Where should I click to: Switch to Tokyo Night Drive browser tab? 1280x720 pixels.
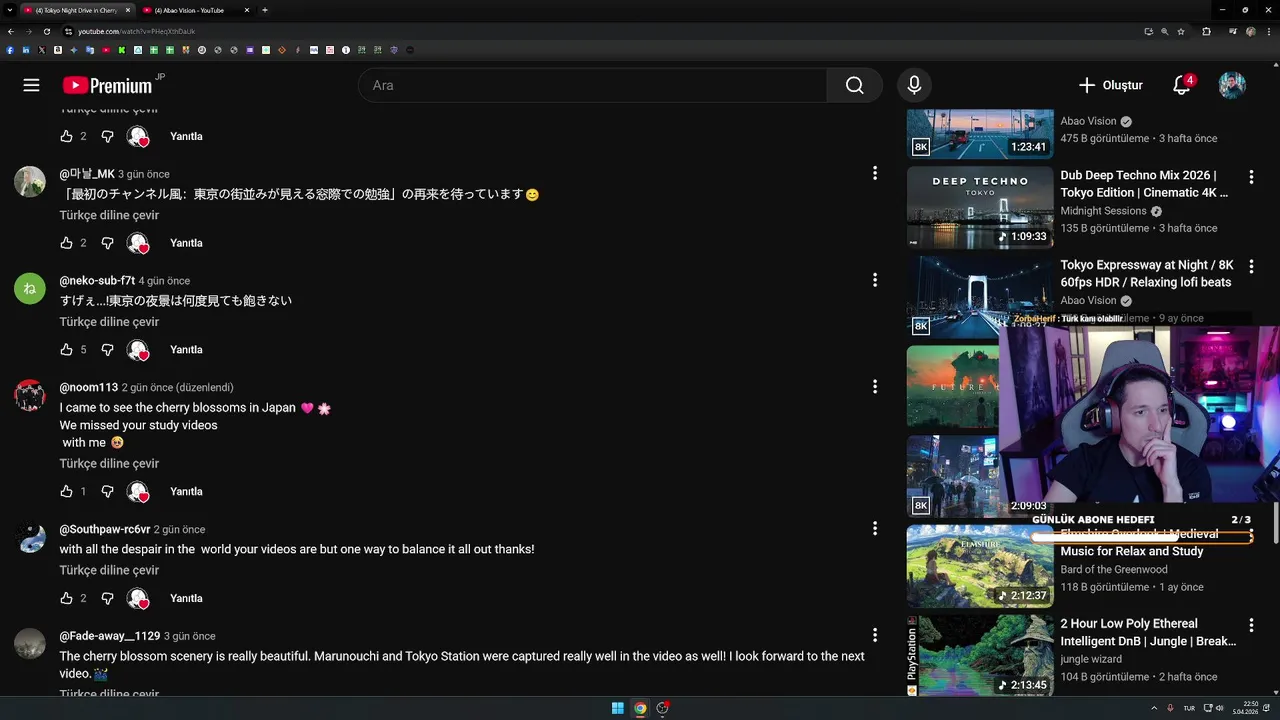click(76, 10)
